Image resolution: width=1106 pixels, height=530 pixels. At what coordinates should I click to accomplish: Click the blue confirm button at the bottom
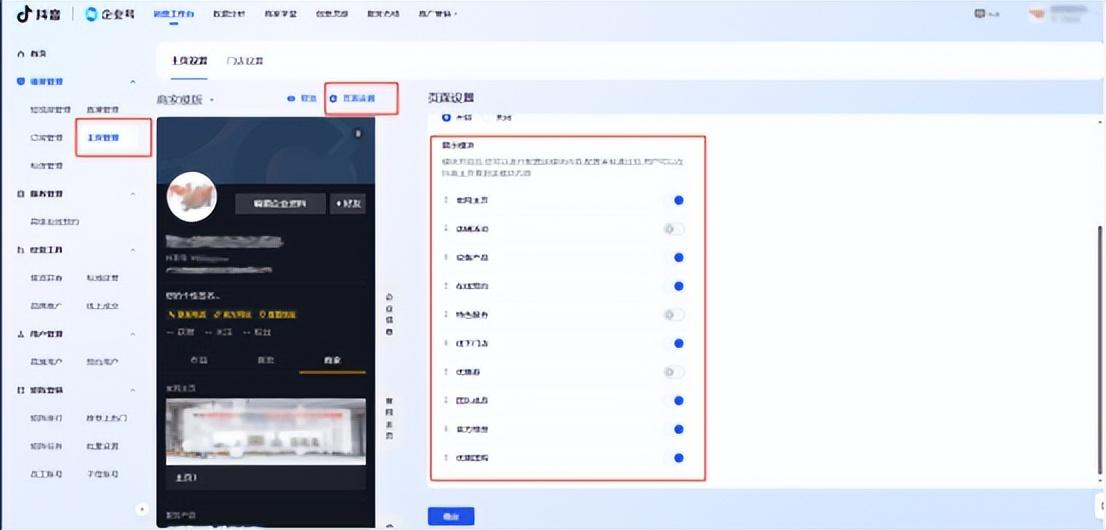pyautogui.click(x=451, y=517)
